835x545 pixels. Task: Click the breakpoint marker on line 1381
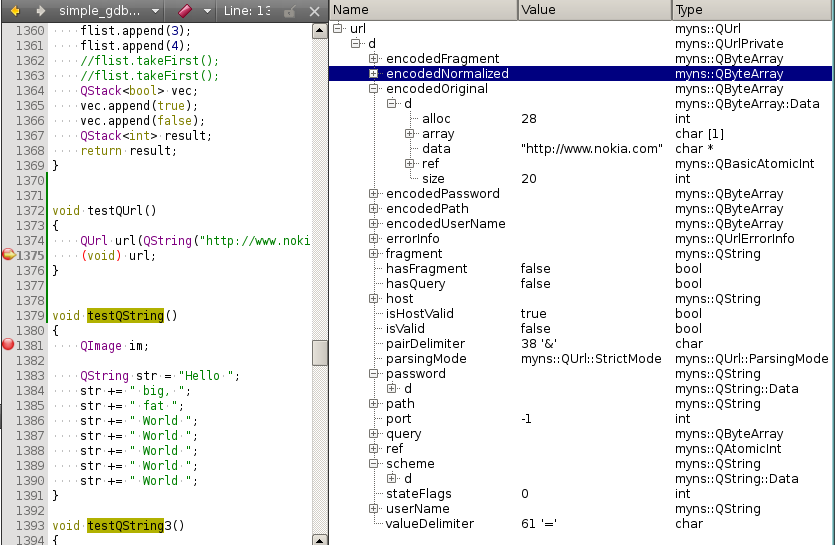tap(9, 345)
